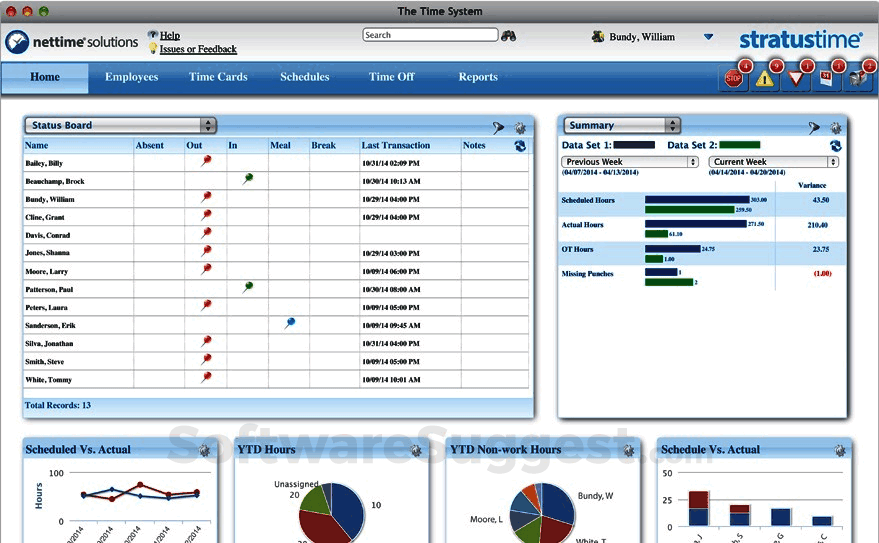
Task: Open the mailbox messages icon
Action: pyautogui.click(x=858, y=79)
